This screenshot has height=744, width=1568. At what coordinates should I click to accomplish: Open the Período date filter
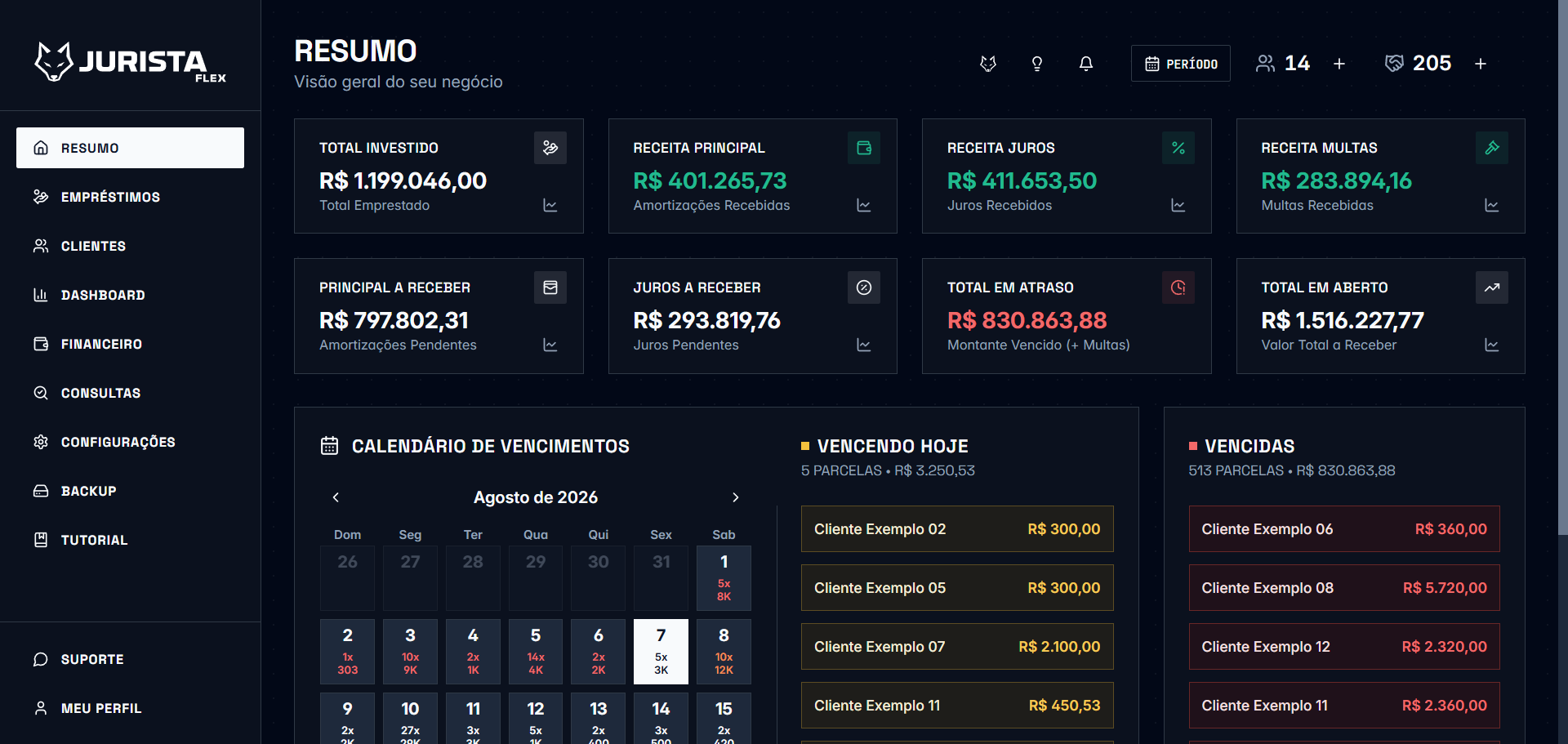tap(1181, 64)
